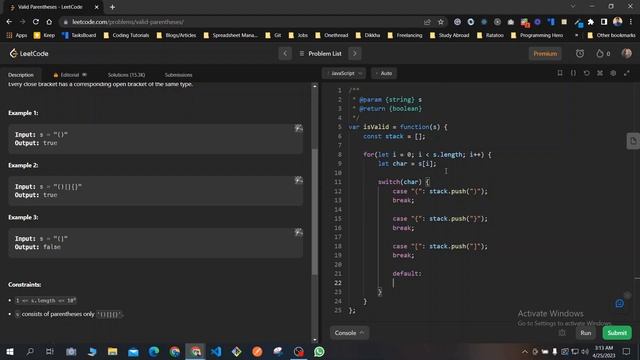The image size is (640, 360).
Task: Open WhatsApp from the taskbar
Action: point(319,351)
